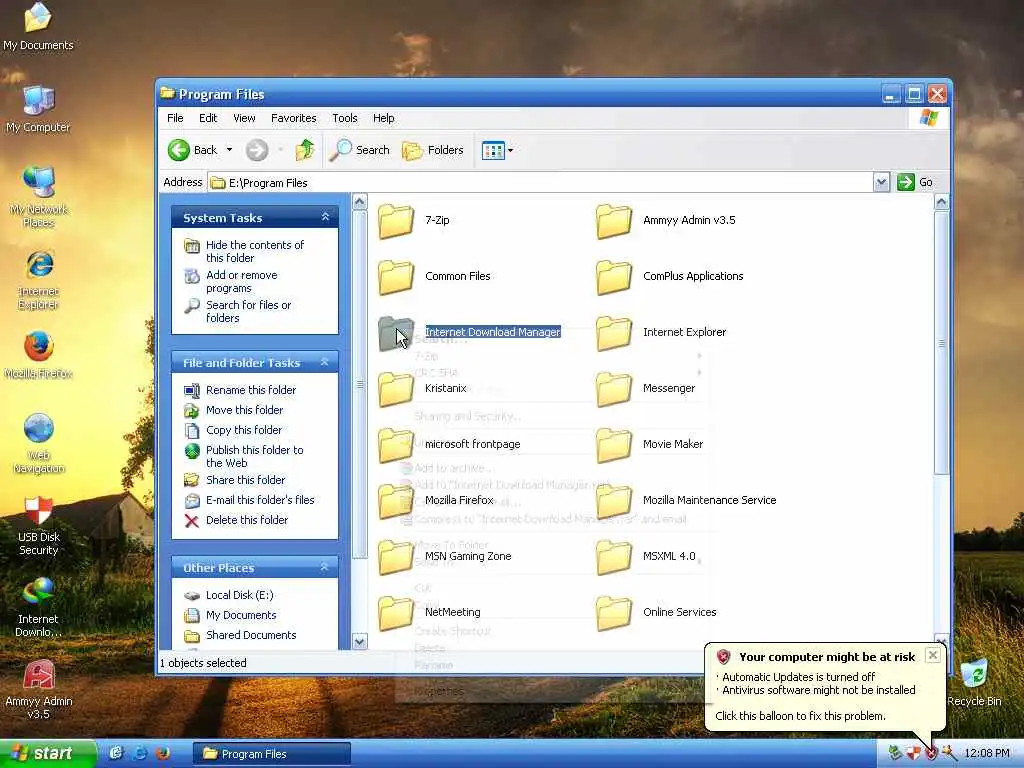Click Search for files or folders link
Viewport: 1024px width, 768px height.
248,312
